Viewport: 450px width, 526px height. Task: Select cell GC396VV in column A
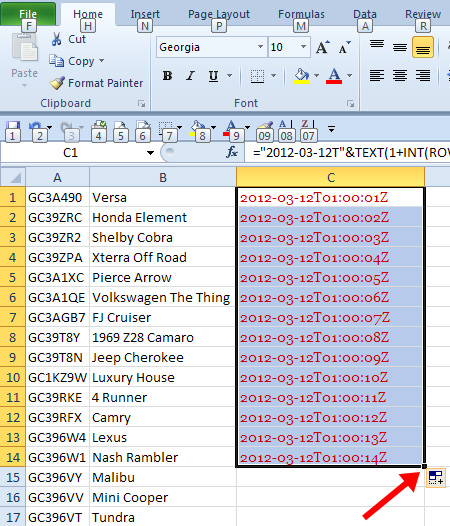coord(57,497)
